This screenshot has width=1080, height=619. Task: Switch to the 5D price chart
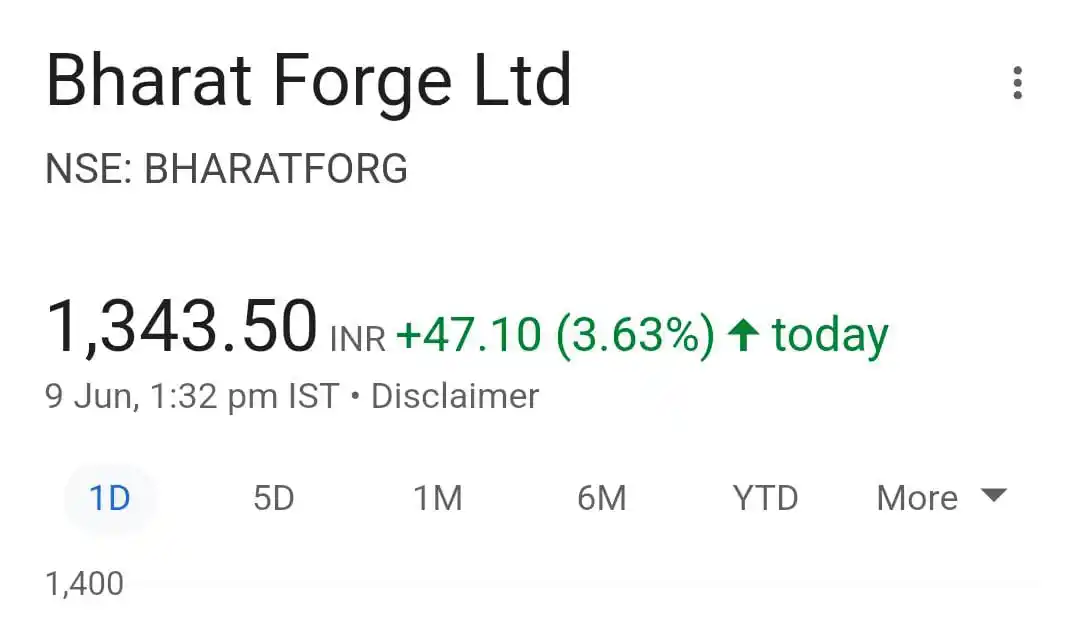pyautogui.click(x=274, y=497)
